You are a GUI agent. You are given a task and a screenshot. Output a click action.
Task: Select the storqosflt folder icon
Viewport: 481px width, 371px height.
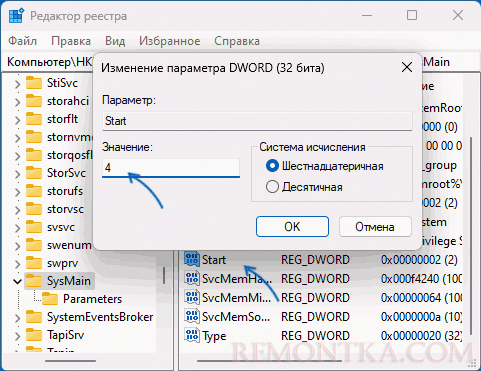click(x=34, y=155)
